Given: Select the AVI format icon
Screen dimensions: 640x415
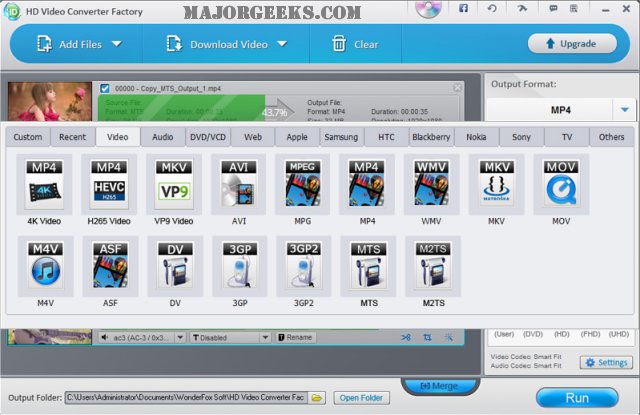Looking at the screenshot, I should [239, 184].
